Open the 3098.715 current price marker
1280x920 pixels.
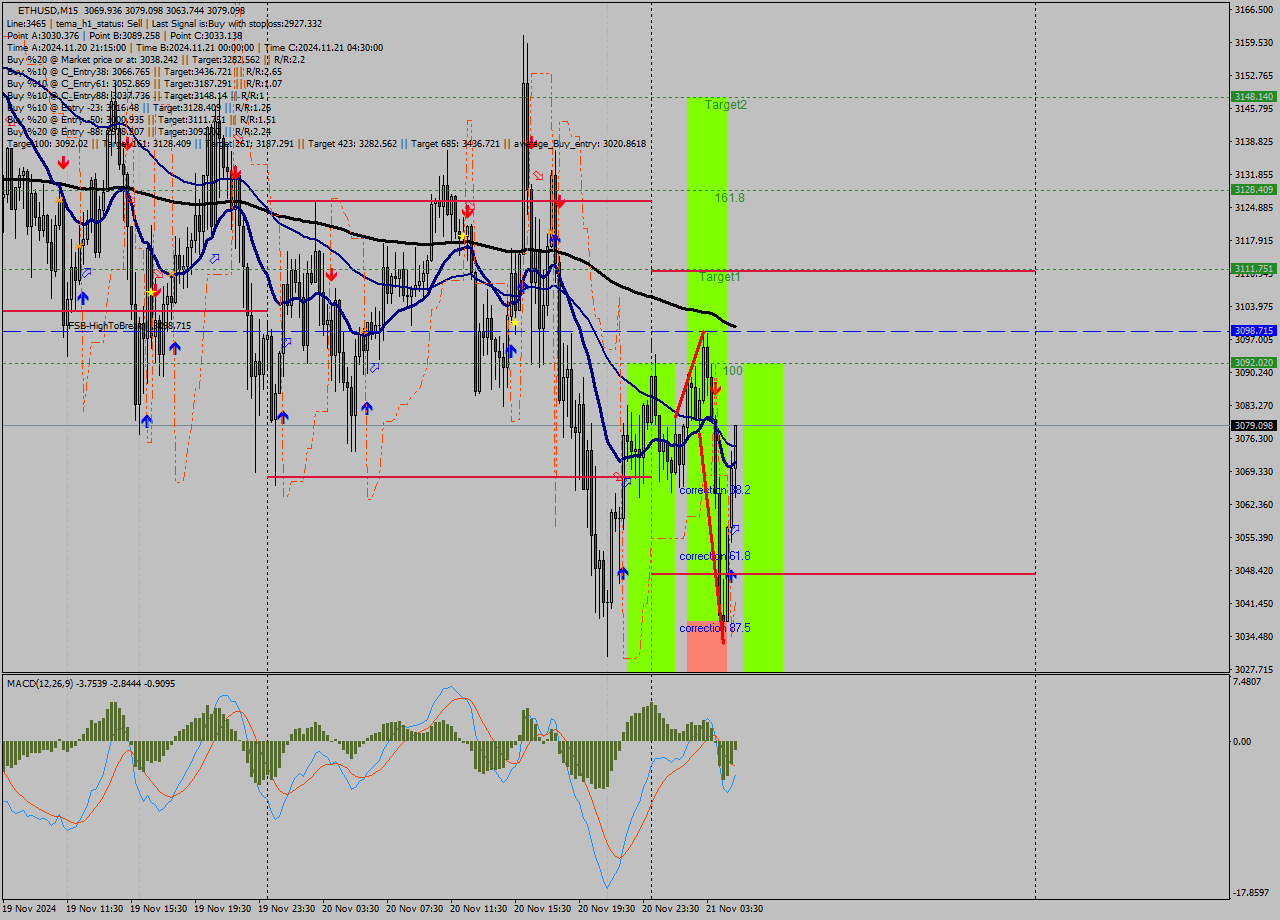[1252, 330]
